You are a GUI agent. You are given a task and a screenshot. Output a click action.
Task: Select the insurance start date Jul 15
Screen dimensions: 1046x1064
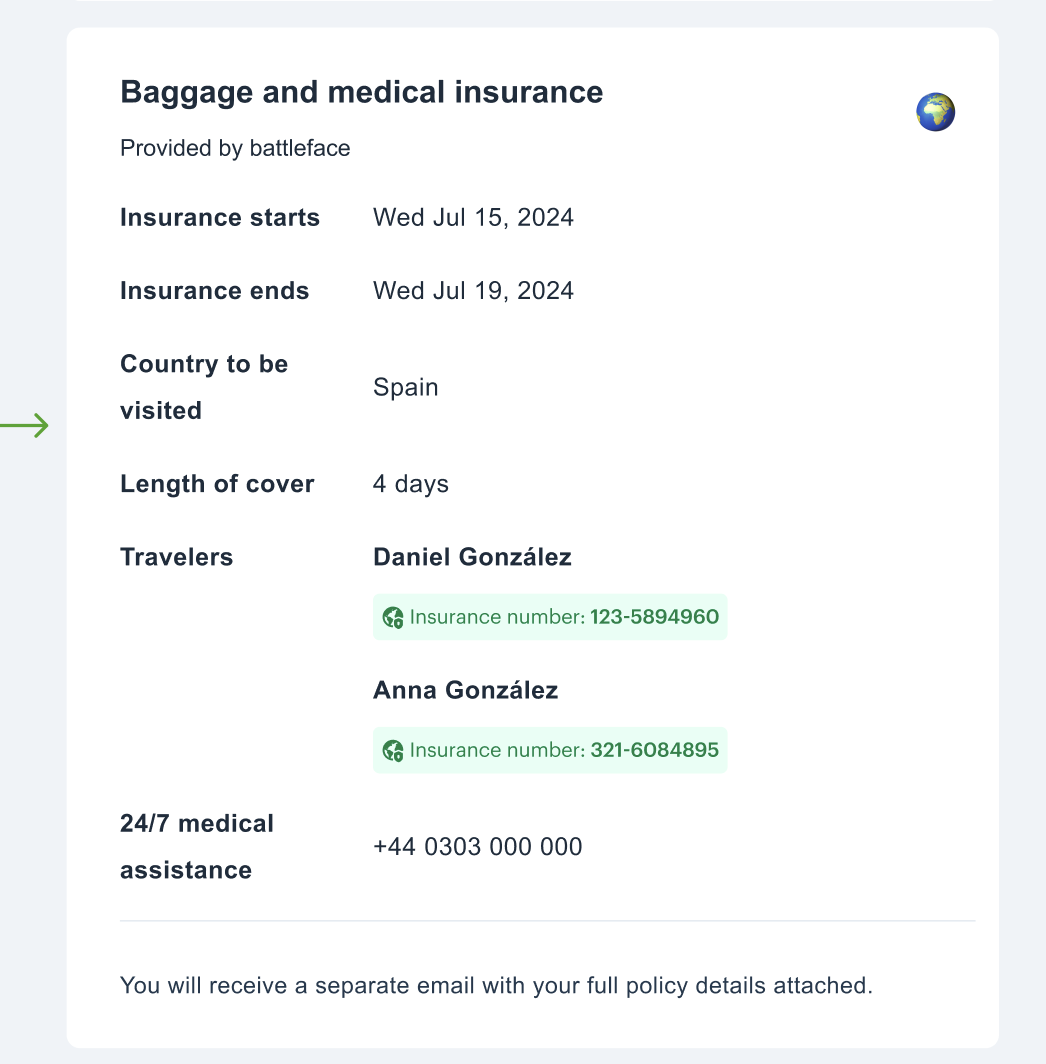[473, 218]
